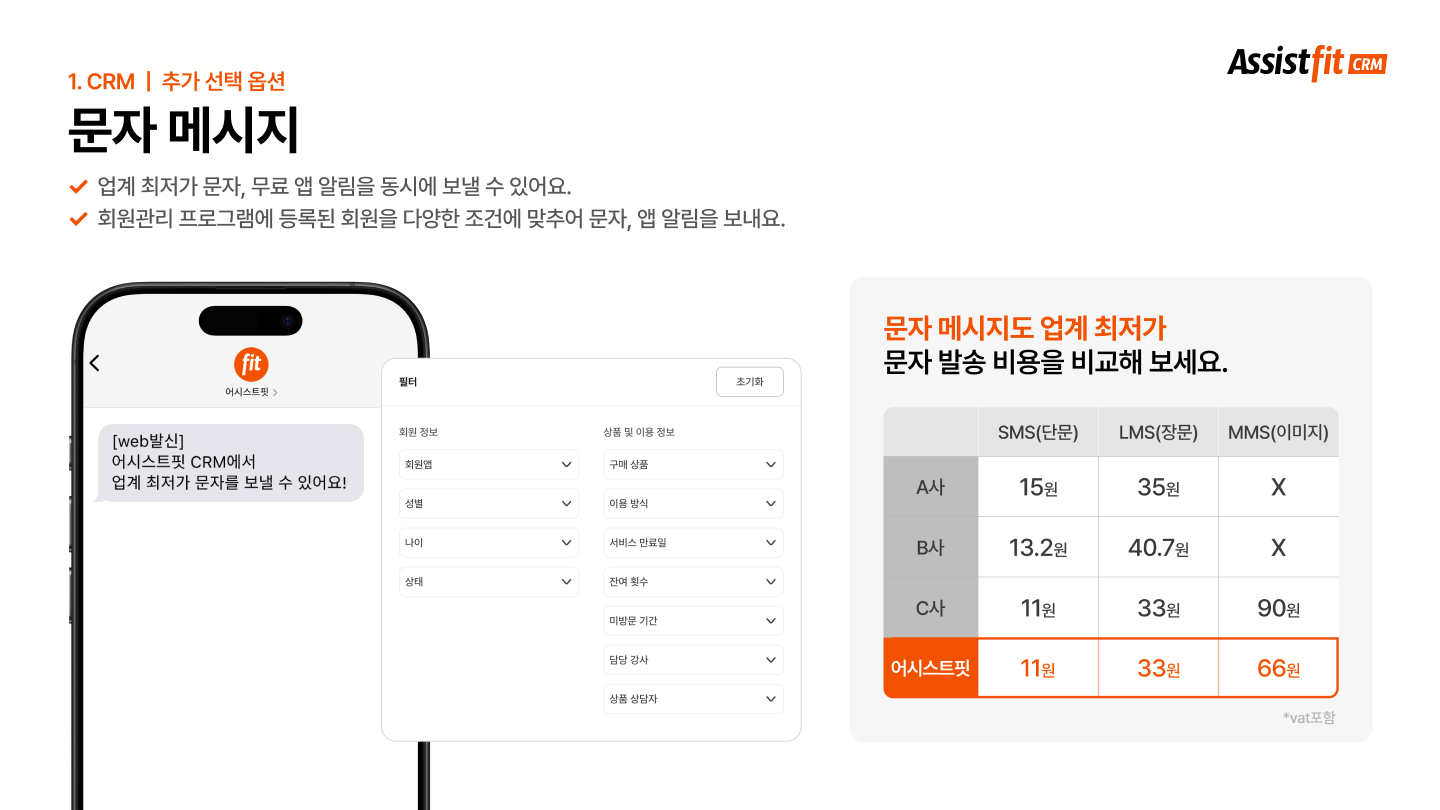Click the web발신 message bubble

pyautogui.click(x=230, y=463)
